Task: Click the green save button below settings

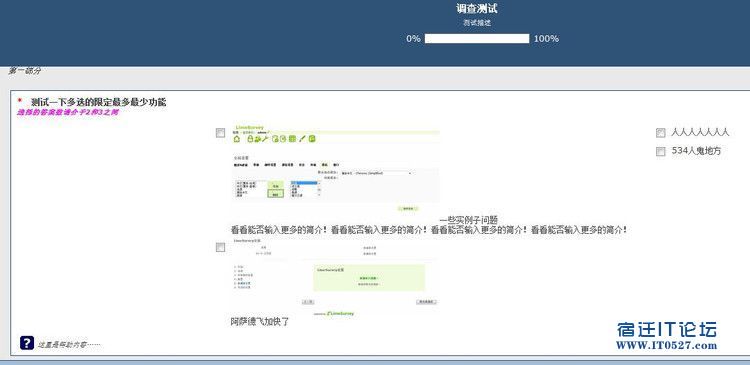Action: click(x=408, y=209)
